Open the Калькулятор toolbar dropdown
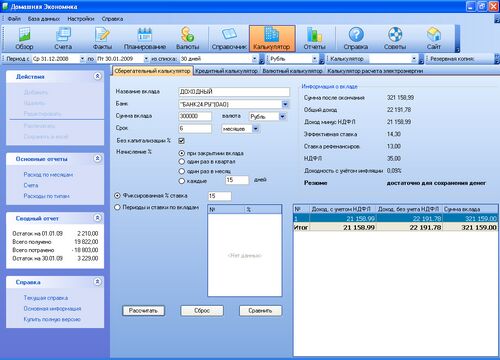The height and width of the screenshot is (360, 500). (414, 59)
